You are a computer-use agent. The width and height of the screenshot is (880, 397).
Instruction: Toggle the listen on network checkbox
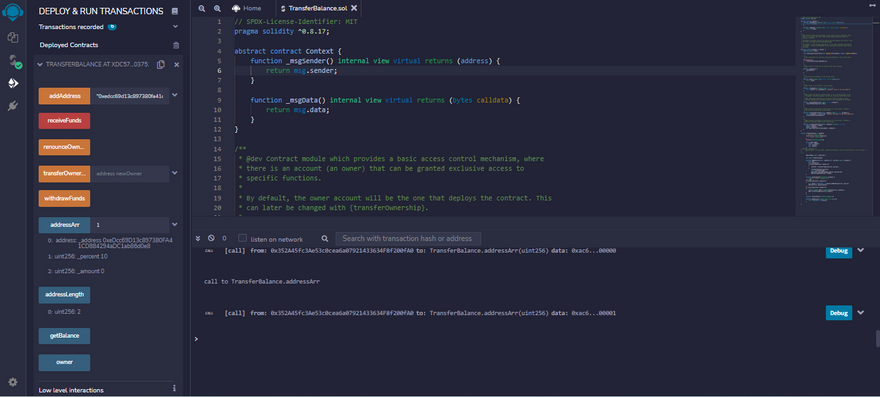click(x=242, y=238)
